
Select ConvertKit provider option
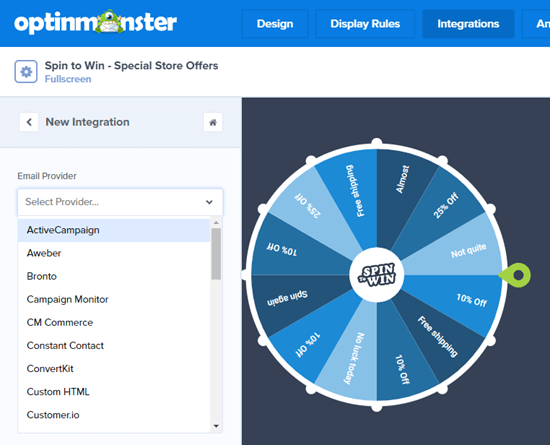pyautogui.click(x=114, y=369)
